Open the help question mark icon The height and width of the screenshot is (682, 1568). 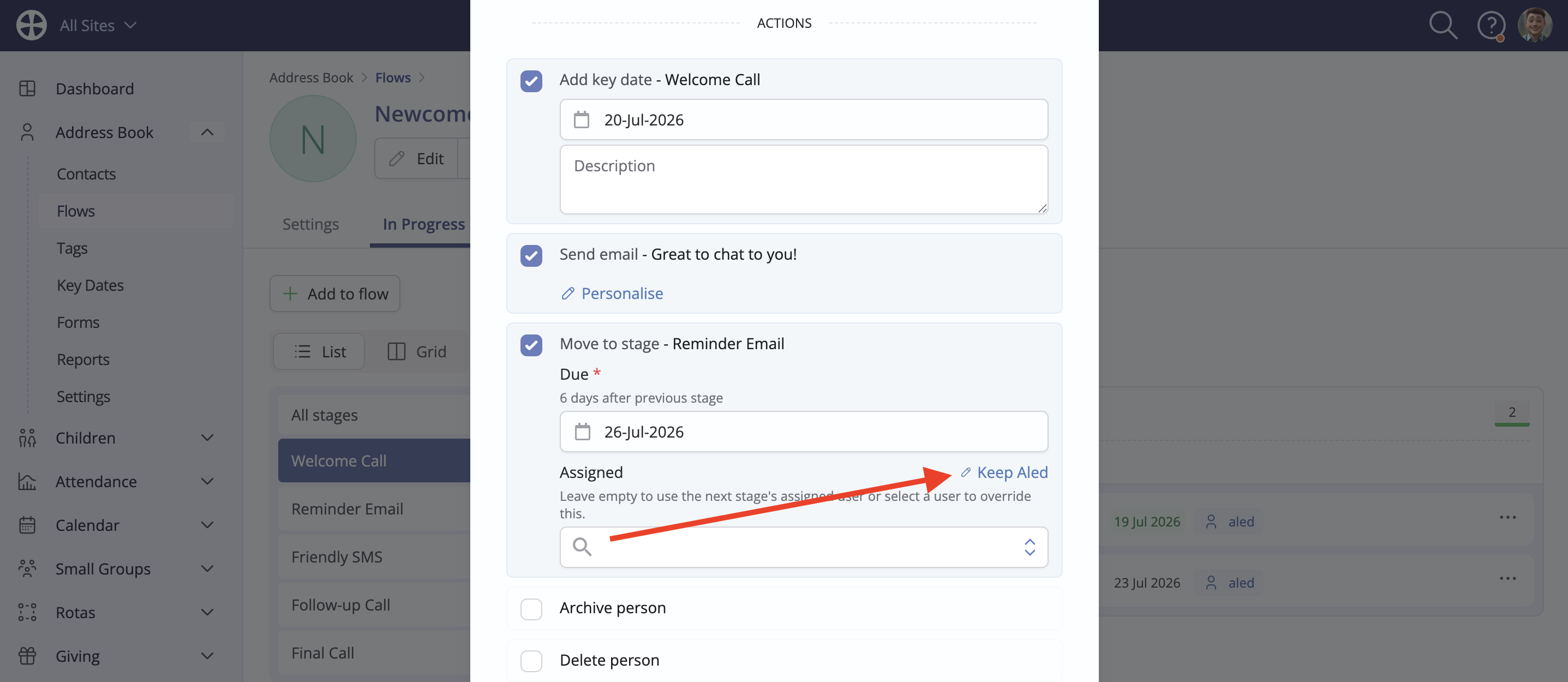point(1491,26)
